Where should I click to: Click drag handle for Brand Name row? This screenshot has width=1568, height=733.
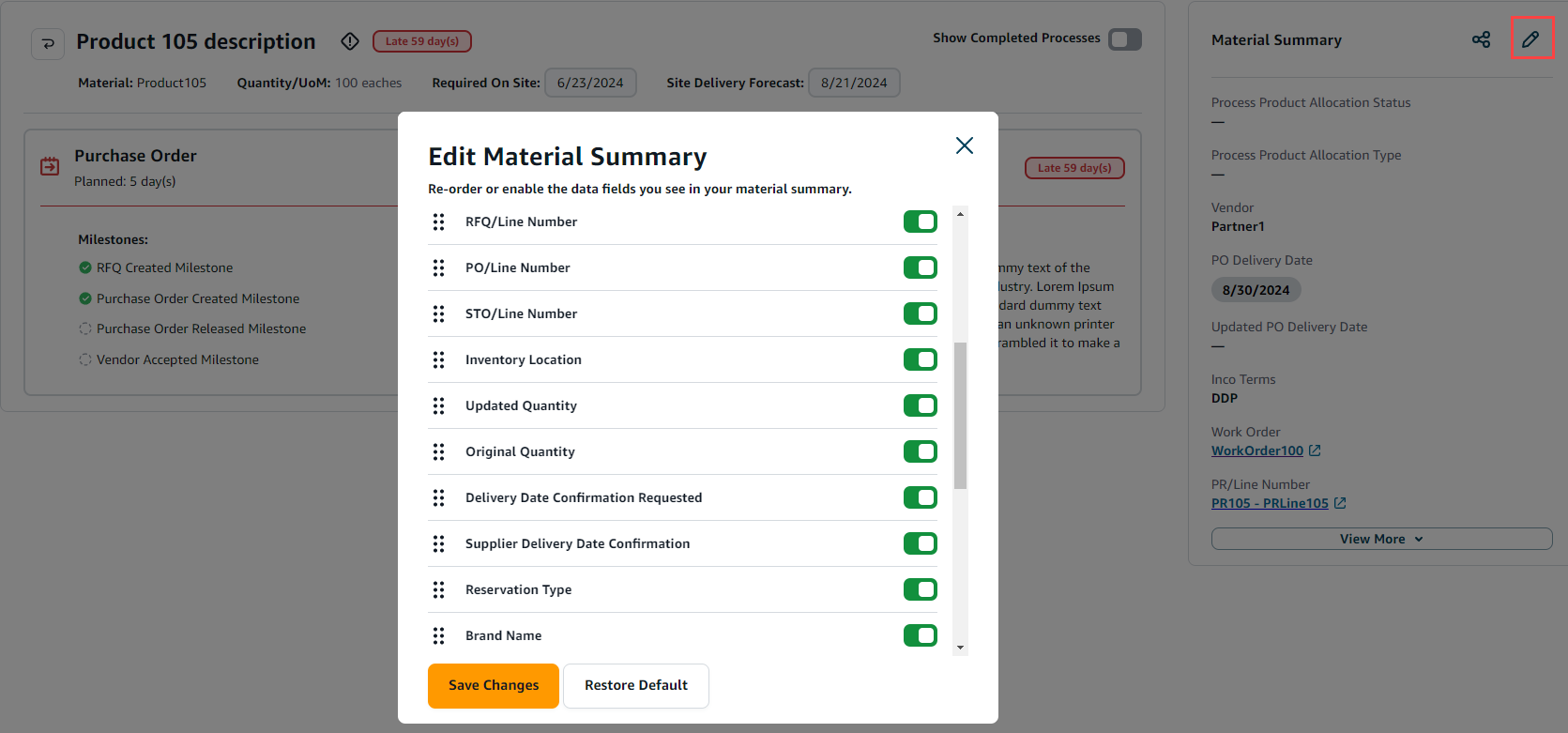point(438,635)
